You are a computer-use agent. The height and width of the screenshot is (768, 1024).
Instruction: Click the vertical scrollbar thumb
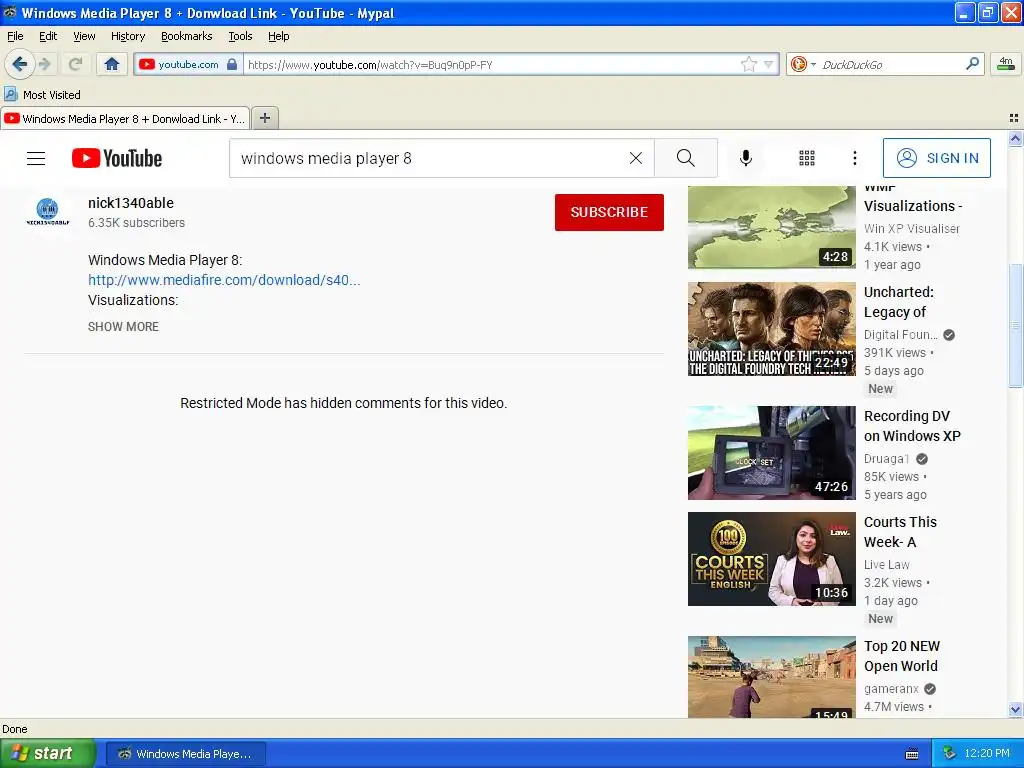(x=1015, y=325)
